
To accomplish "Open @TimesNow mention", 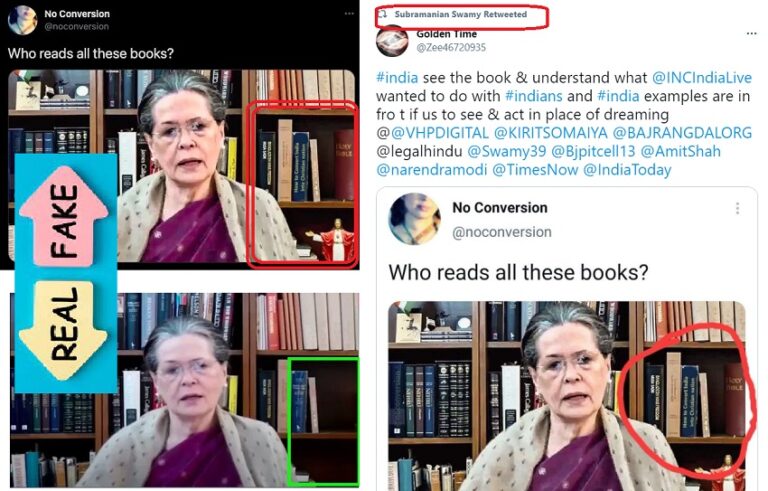I will tap(535, 170).
